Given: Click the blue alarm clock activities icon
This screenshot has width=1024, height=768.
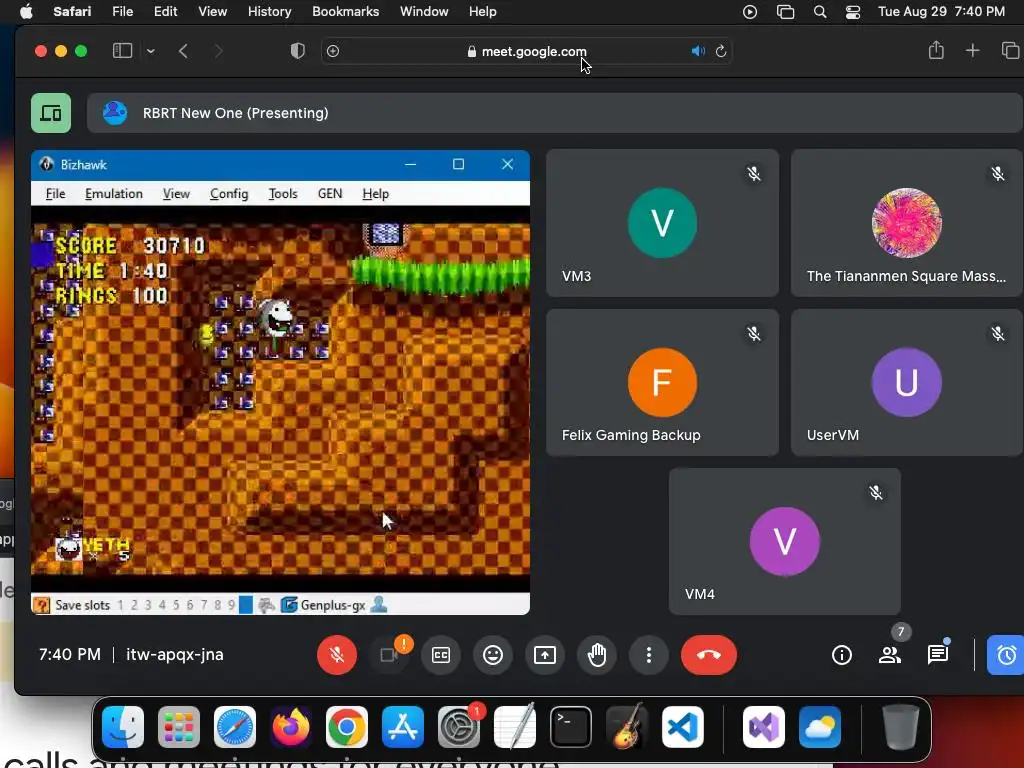Looking at the screenshot, I should (x=1006, y=654).
